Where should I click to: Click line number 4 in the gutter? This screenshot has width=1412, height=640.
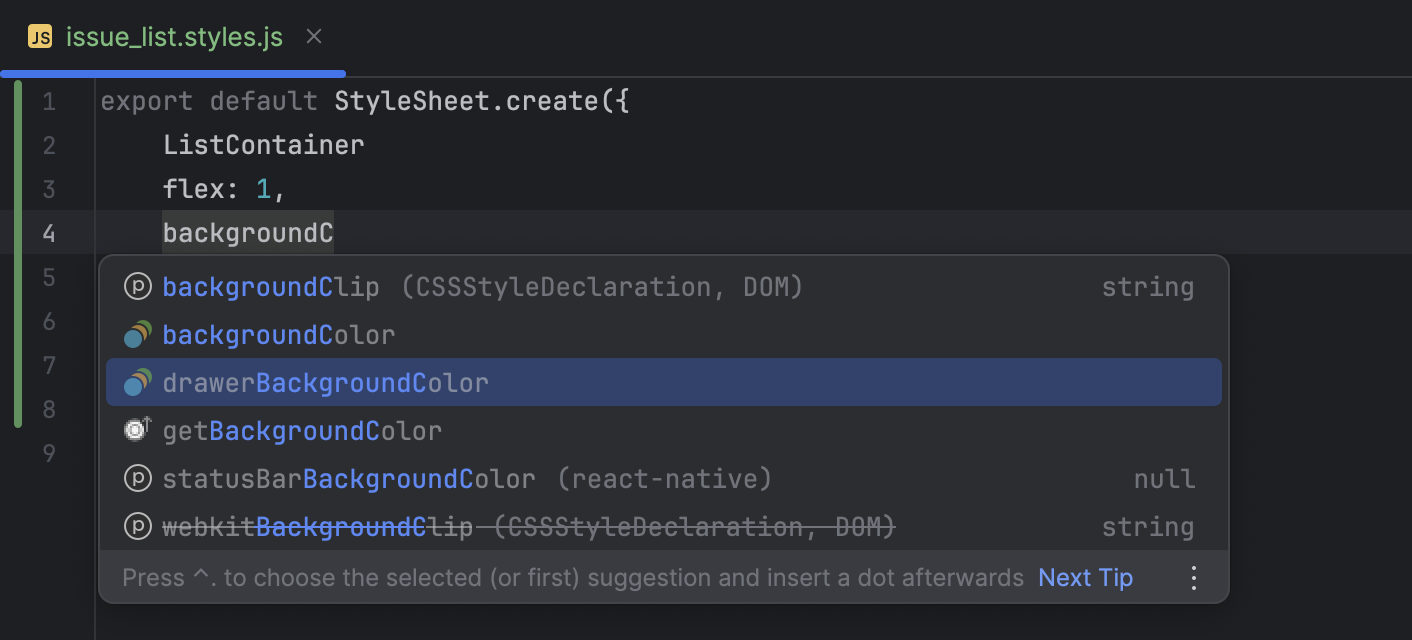pyautogui.click(x=50, y=232)
